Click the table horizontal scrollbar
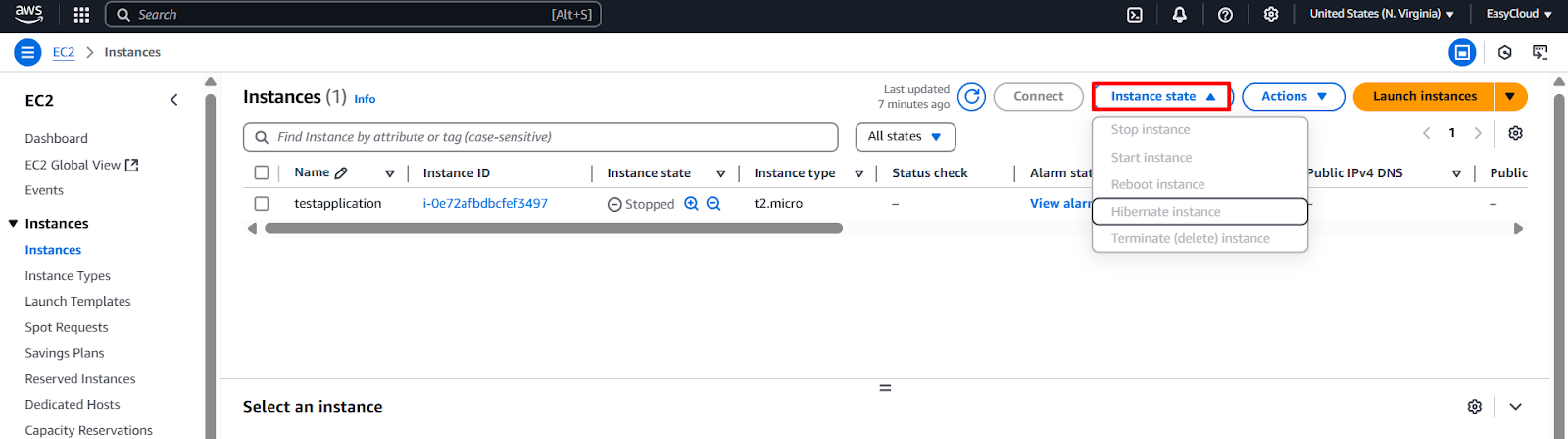 coord(554,228)
